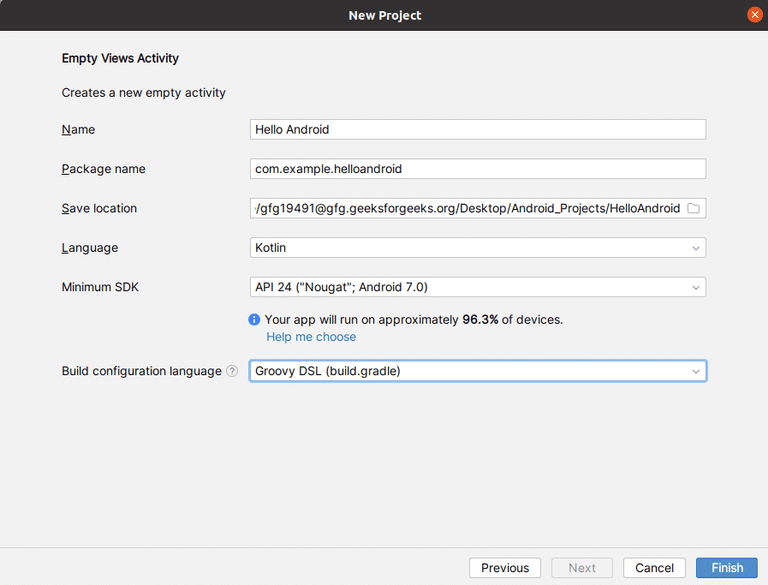The height and width of the screenshot is (585, 768).
Task: Click the help question mark beside Build configuration language
Action: click(x=232, y=371)
